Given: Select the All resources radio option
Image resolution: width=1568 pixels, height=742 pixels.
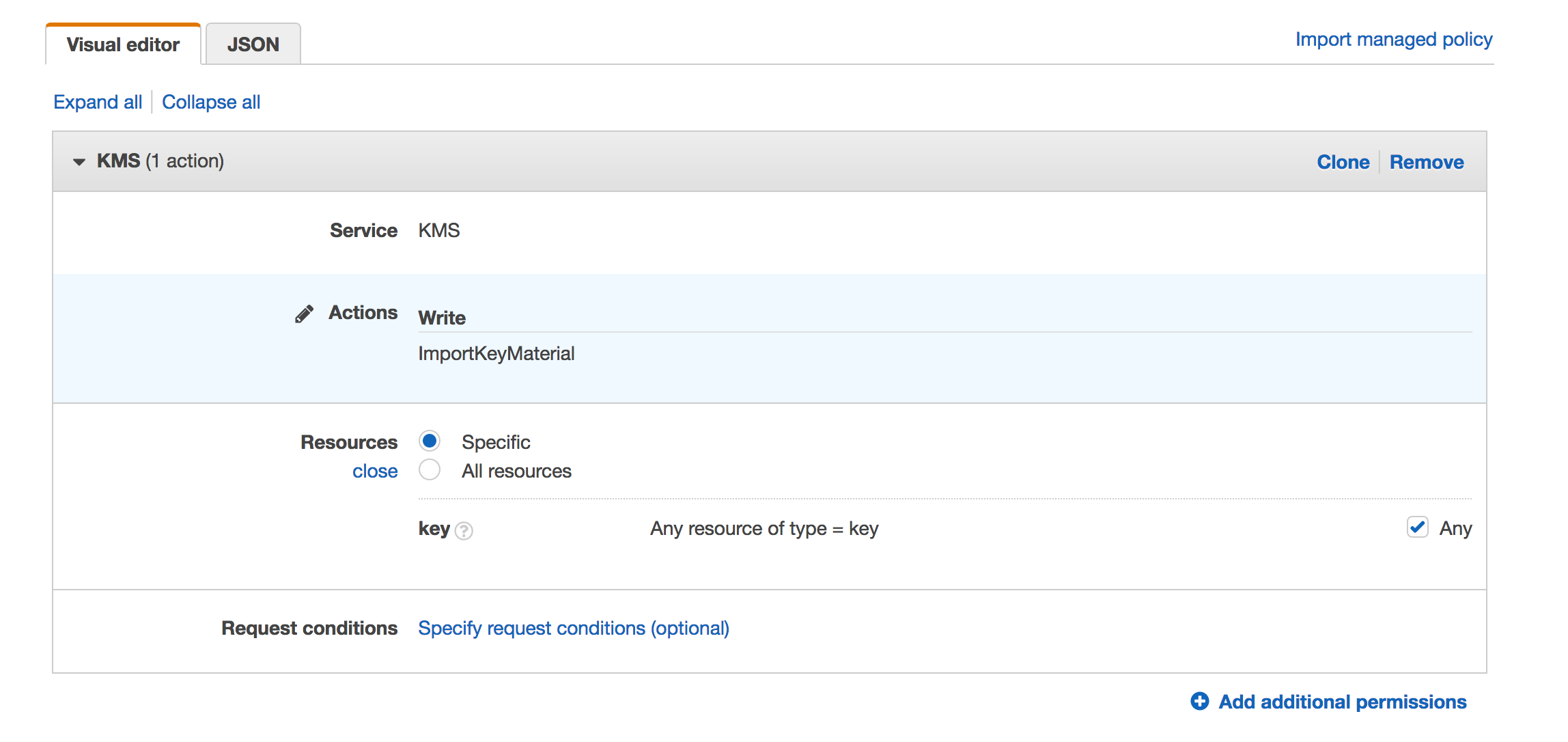Looking at the screenshot, I should pos(430,469).
